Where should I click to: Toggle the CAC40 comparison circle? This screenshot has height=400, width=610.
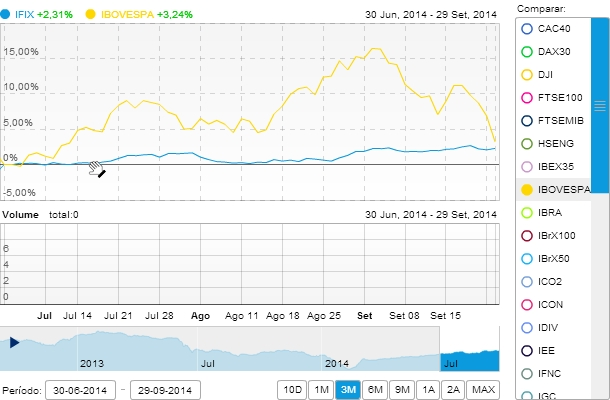coord(527,28)
